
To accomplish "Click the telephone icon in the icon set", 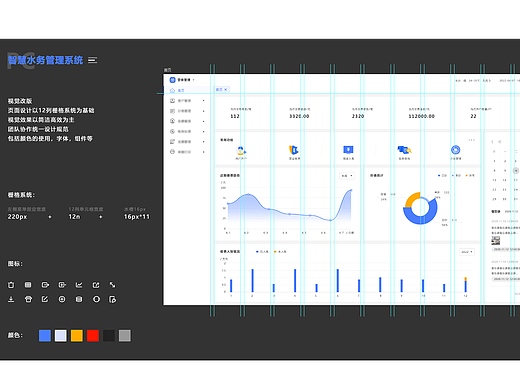I will click(x=28, y=299).
